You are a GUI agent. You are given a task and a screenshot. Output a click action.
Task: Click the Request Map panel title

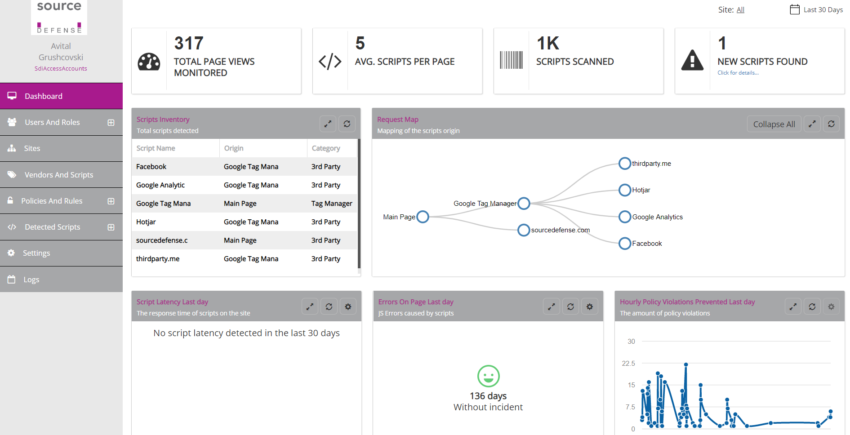(398, 119)
